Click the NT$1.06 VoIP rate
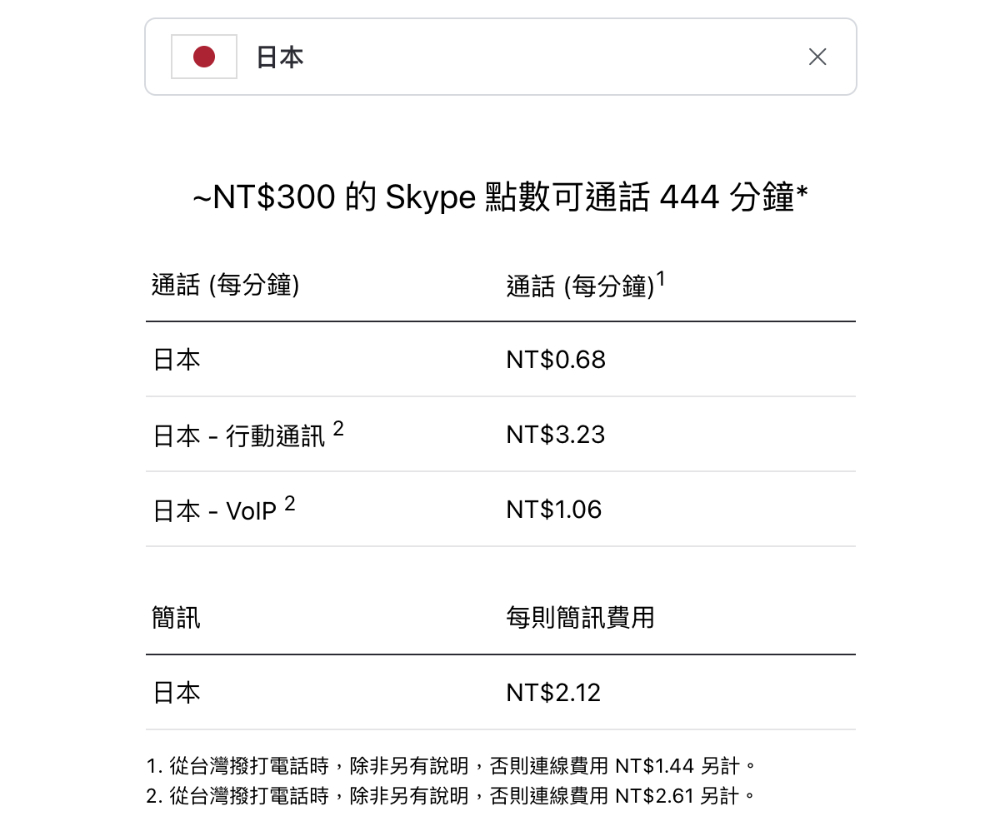 pyautogui.click(x=554, y=510)
